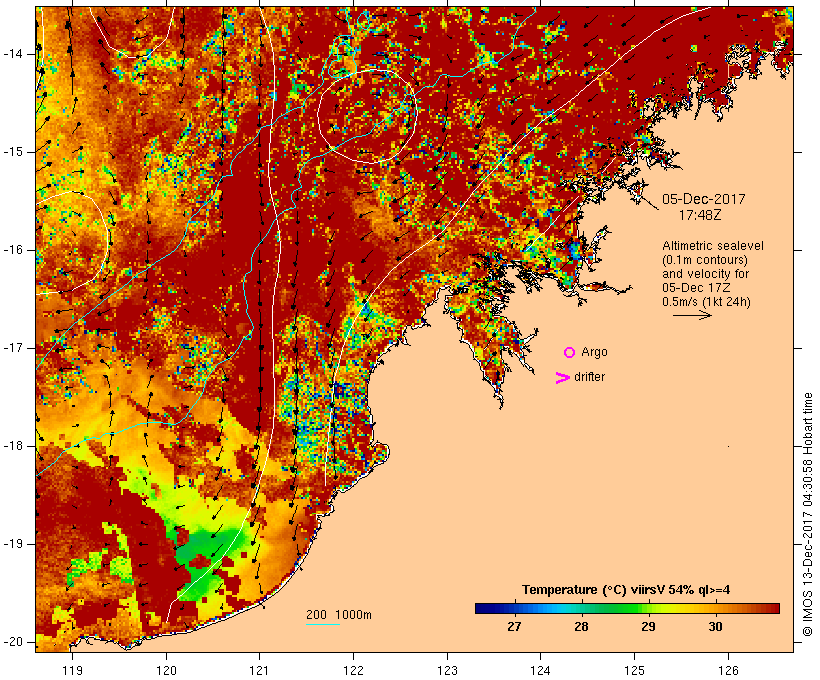This screenshot has height=680, width=820.
Task: Click the 0.5m/s velocity reference arrow
Action: (692, 315)
